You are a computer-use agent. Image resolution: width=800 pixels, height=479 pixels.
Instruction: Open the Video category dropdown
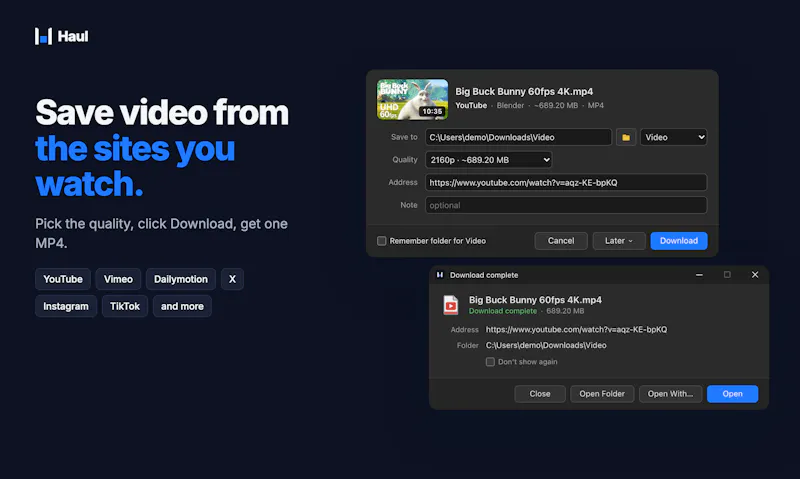(673, 137)
